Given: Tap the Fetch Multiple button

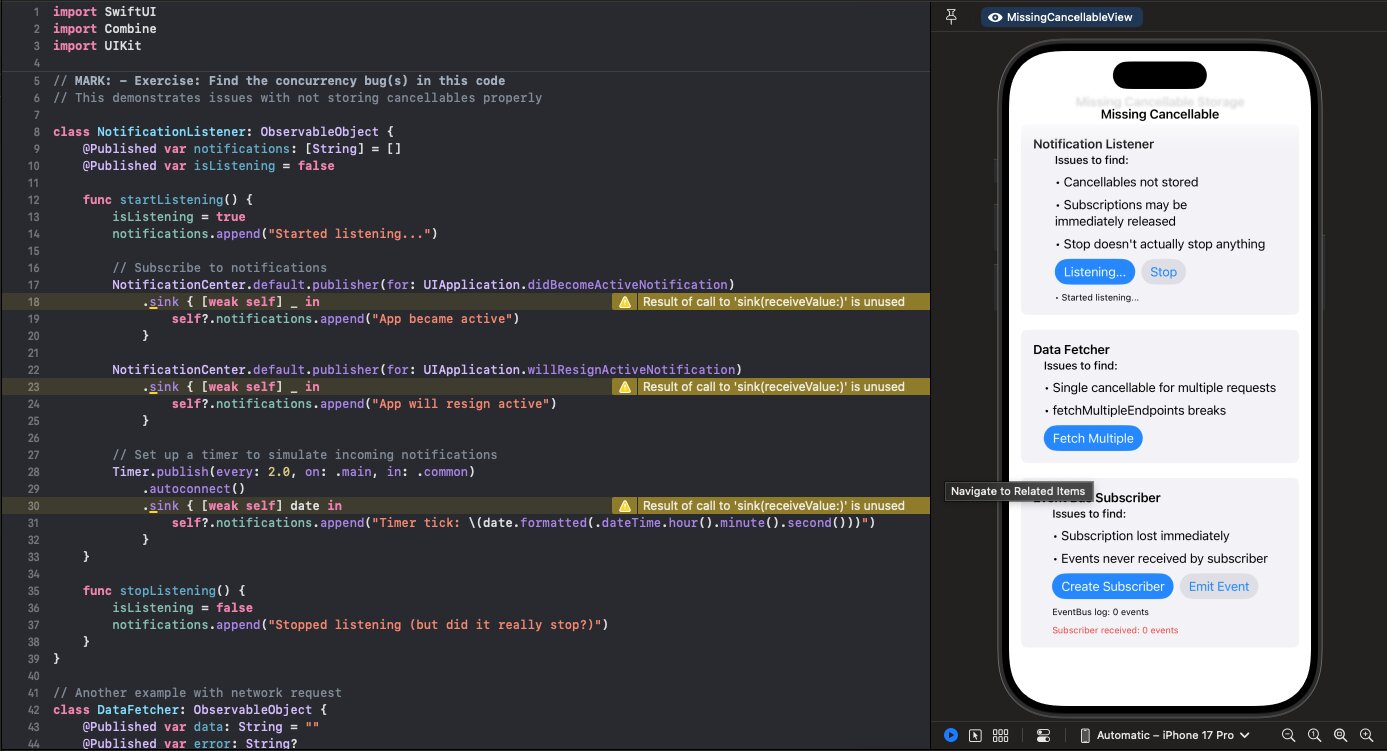Looking at the screenshot, I should click(1093, 438).
